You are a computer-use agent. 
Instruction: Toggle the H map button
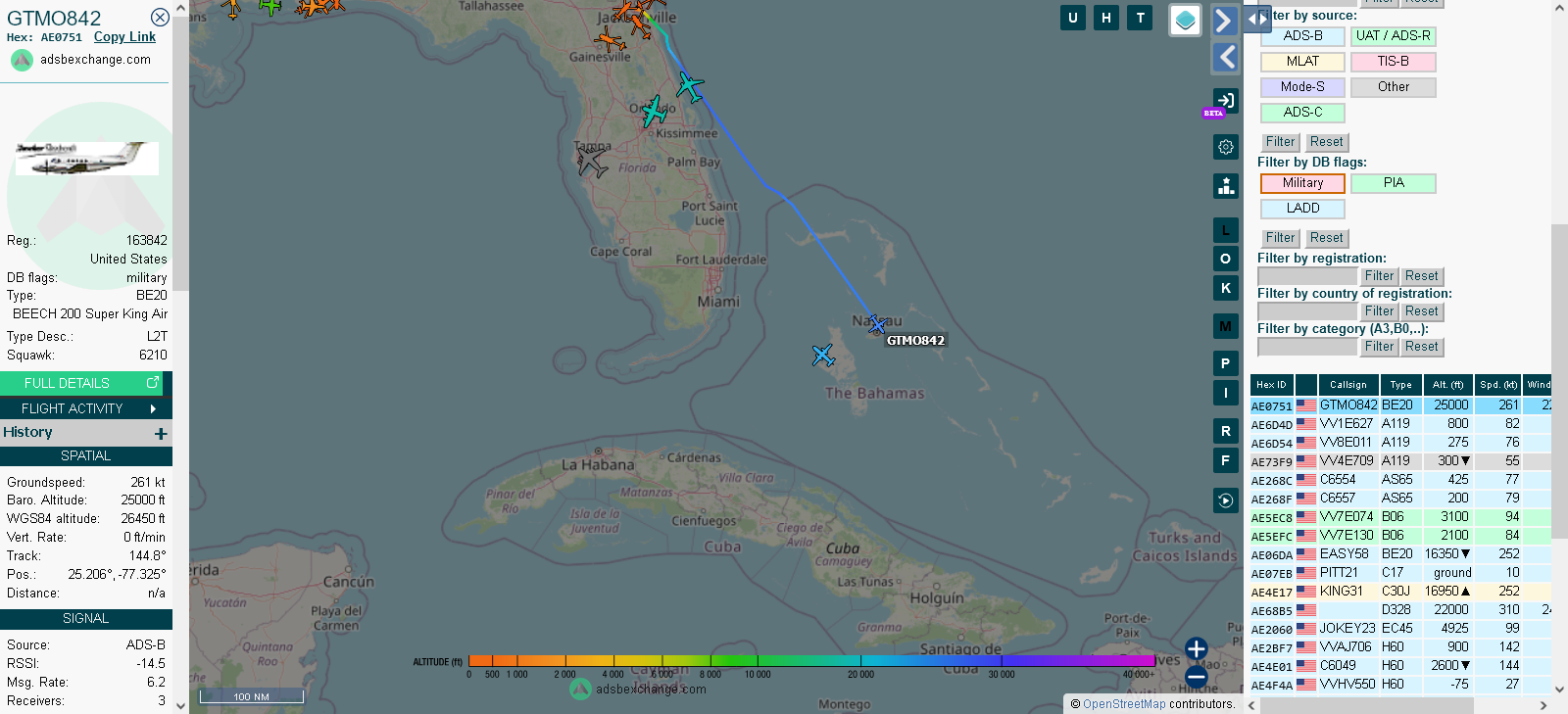[1106, 18]
